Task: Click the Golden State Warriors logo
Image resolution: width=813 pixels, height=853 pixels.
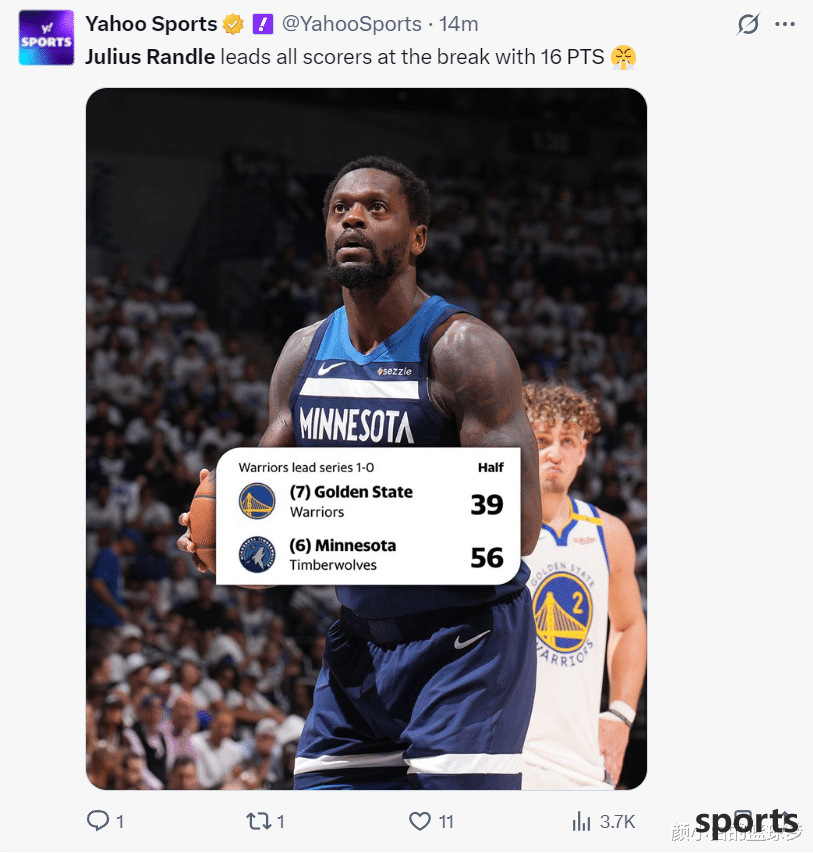Action: point(257,501)
